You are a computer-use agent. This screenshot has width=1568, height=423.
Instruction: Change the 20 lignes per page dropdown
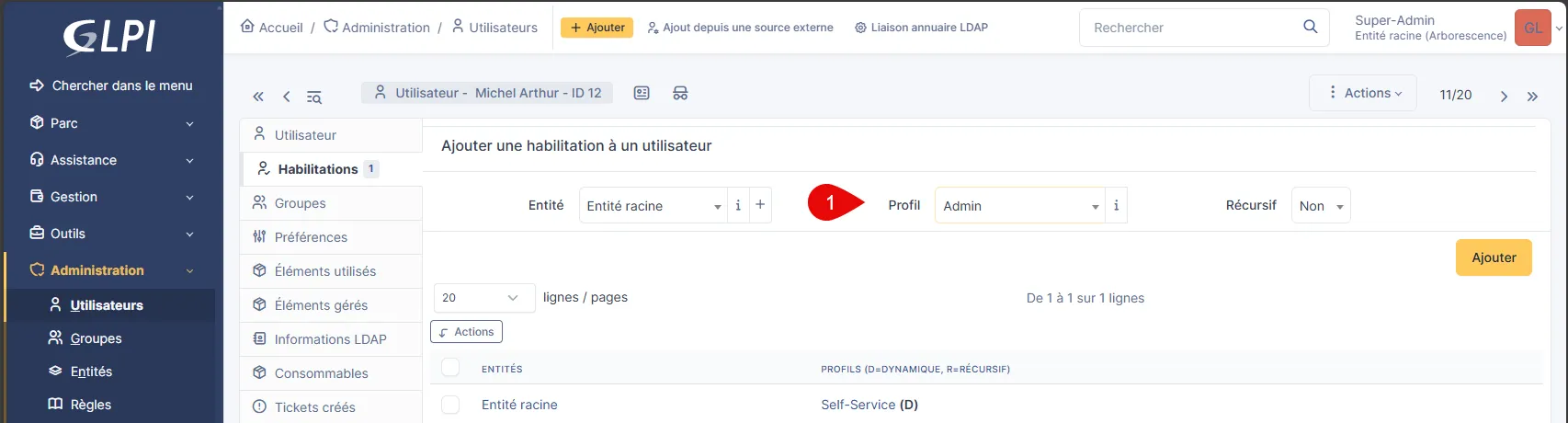[484, 297]
